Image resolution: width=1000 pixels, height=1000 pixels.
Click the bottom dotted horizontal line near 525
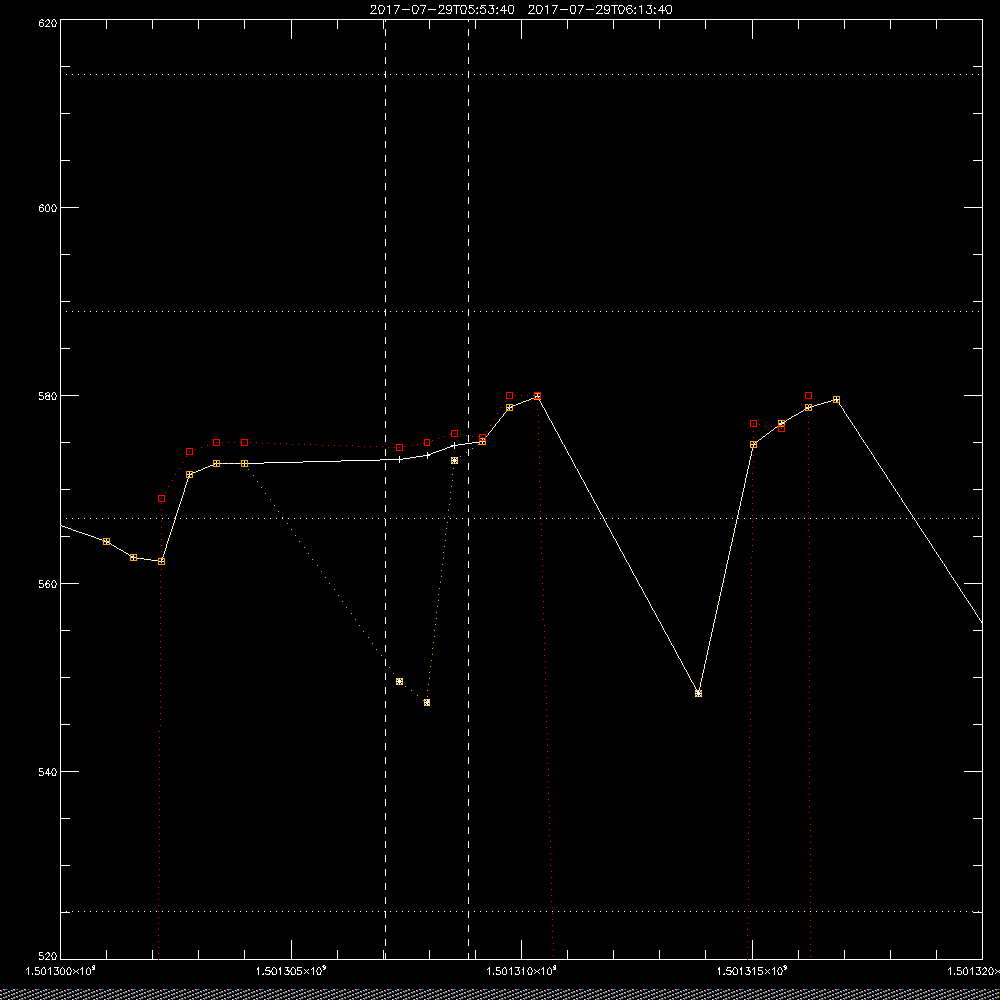521,911
